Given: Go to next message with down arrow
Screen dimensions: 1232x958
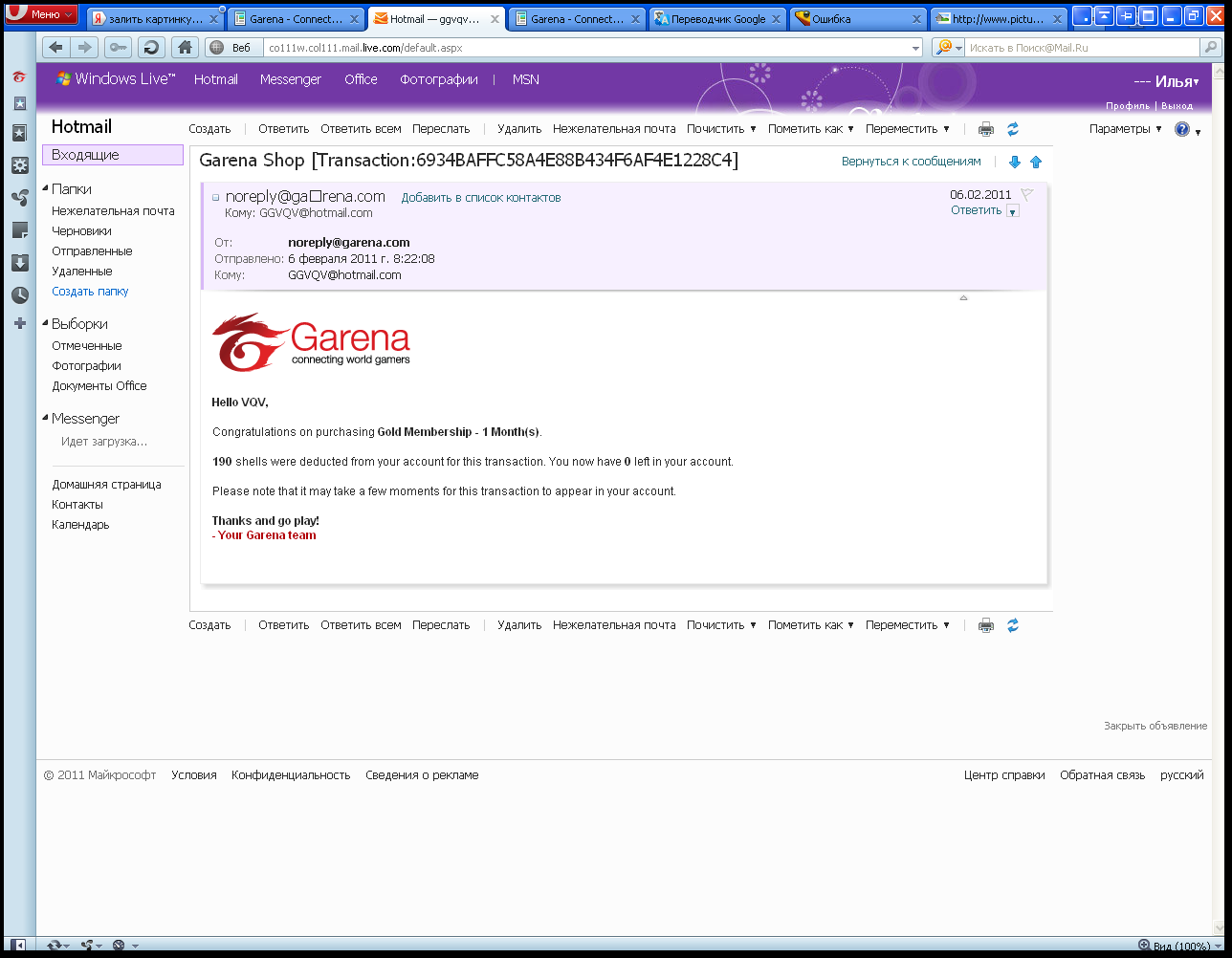Looking at the screenshot, I should click(1015, 163).
